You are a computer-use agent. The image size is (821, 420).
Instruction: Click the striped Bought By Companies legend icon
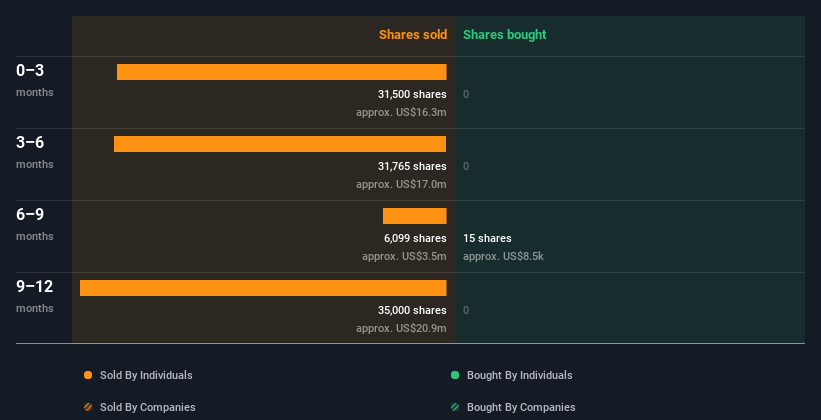point(455,407)
